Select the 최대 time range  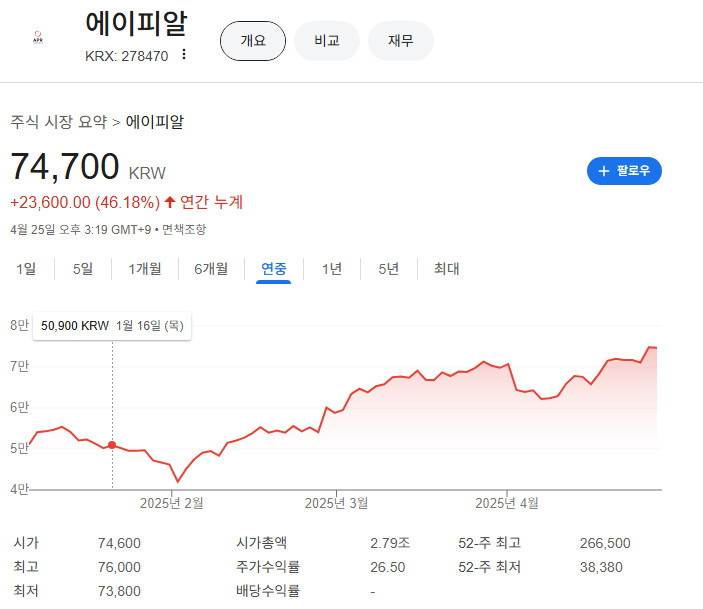(446, 268)
